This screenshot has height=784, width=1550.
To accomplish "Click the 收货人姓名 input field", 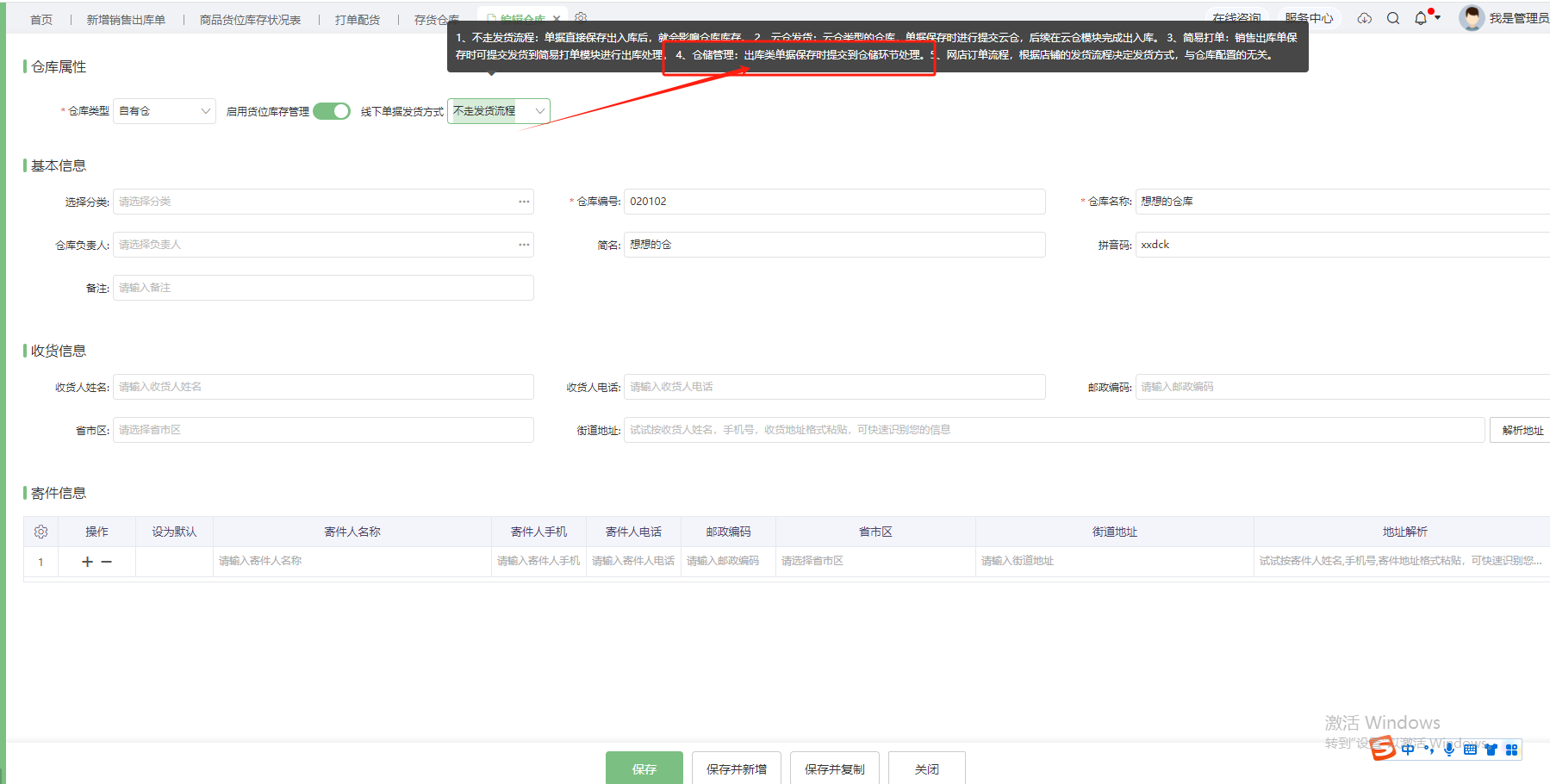I will [323, 387].
